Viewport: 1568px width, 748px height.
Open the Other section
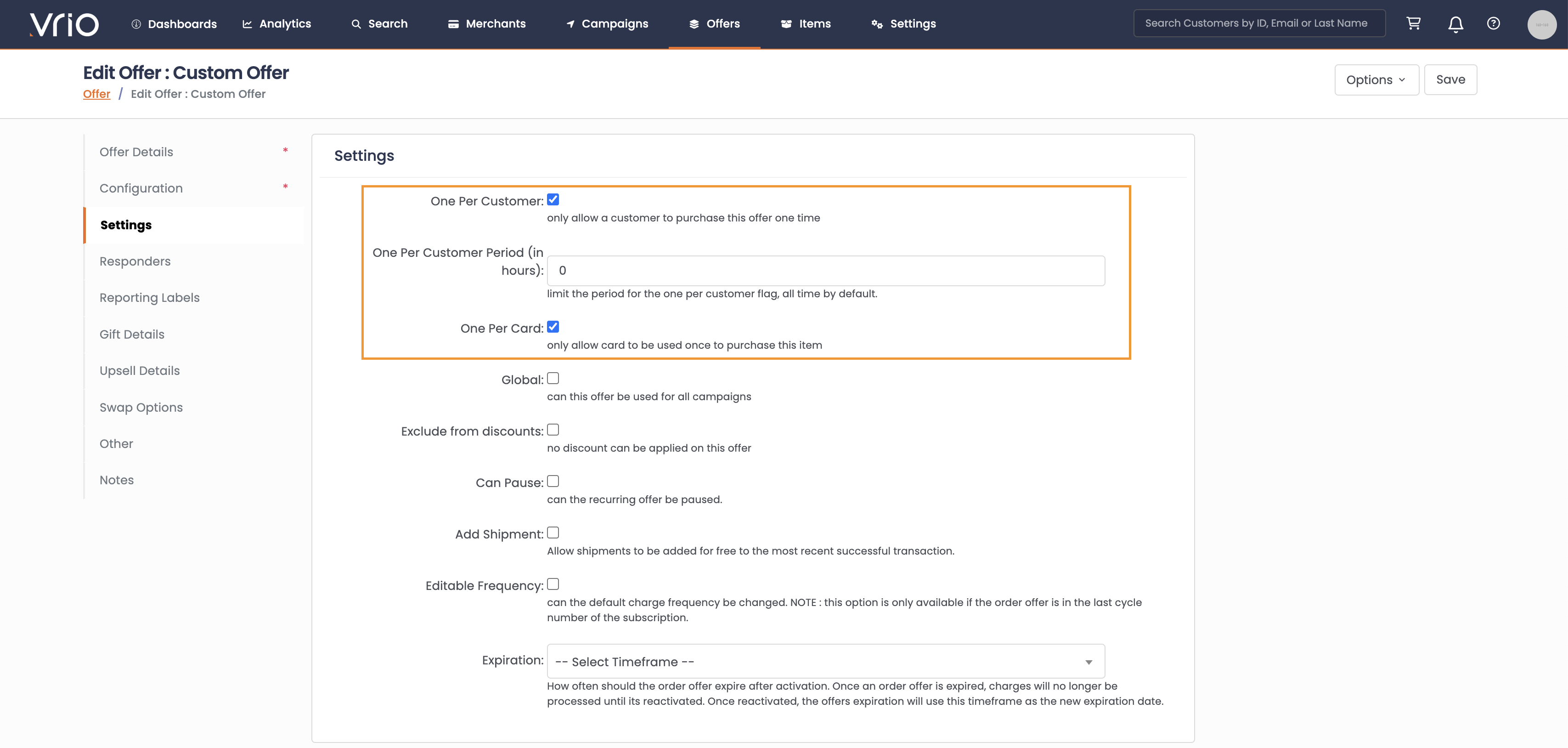[x=194, y=444]
